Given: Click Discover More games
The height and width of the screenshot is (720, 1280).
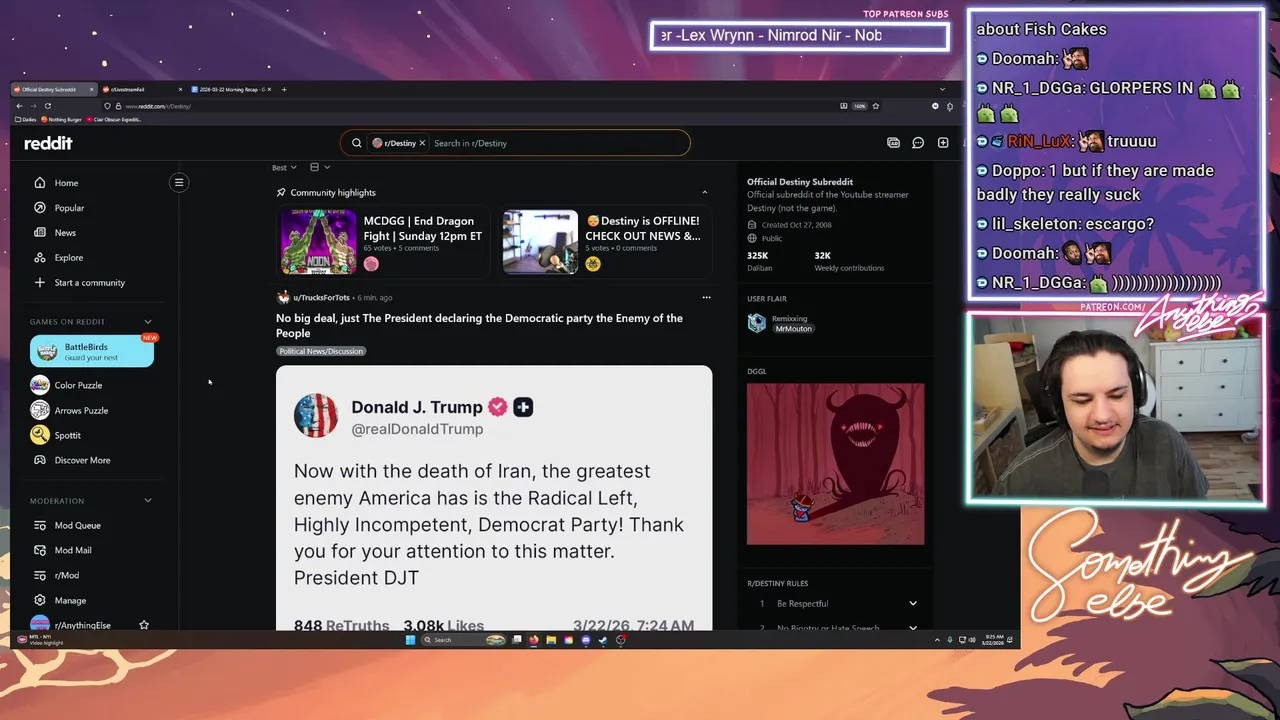Looking at the screenshot, I should click(x=72, y=460).
